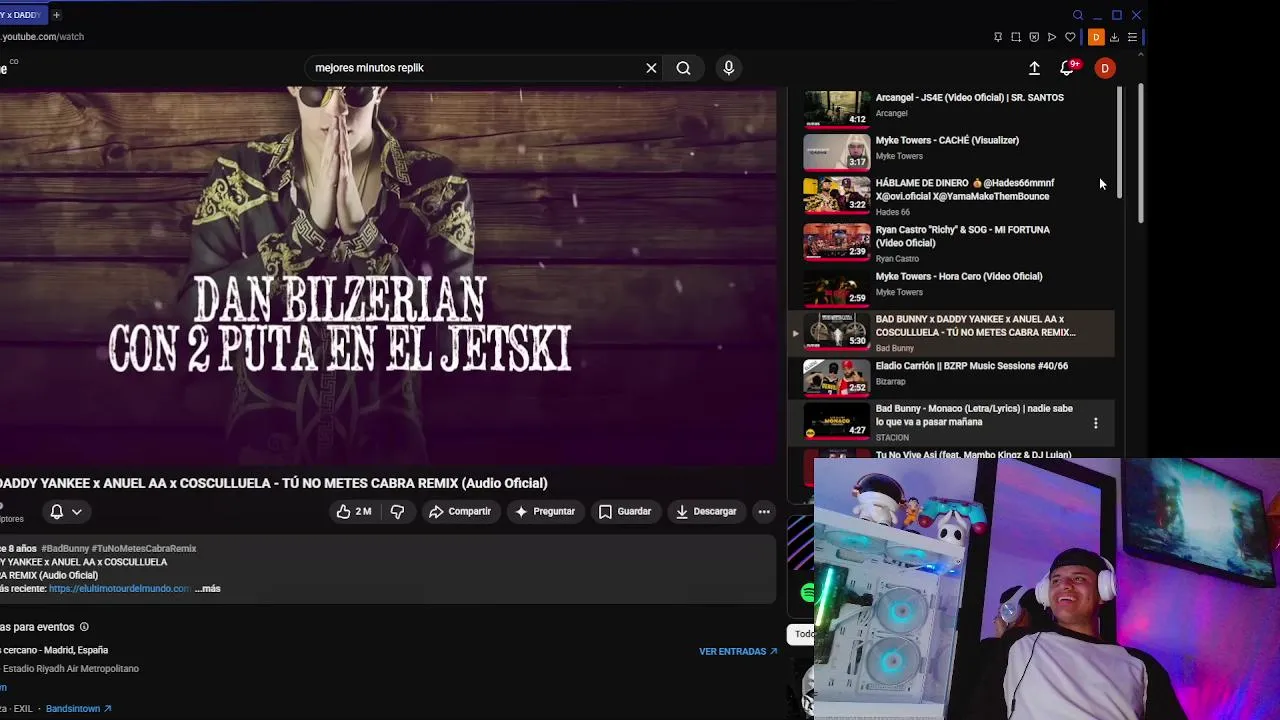Image resolution: width=1280 pixels, height=720 pixels.
Task: Open the elultimotourdelmundo.com link
Action: tap(119, 589)
